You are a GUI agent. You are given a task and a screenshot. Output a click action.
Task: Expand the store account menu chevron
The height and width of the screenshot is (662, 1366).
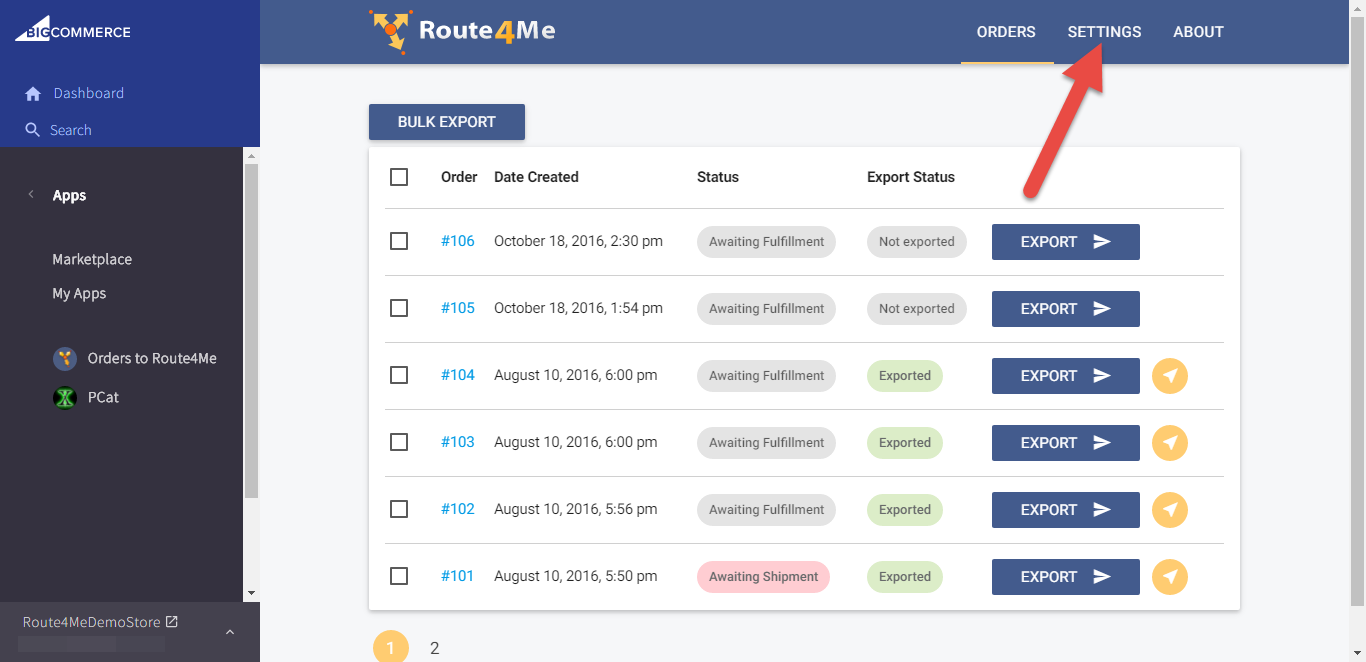click(x=229, y=632)
